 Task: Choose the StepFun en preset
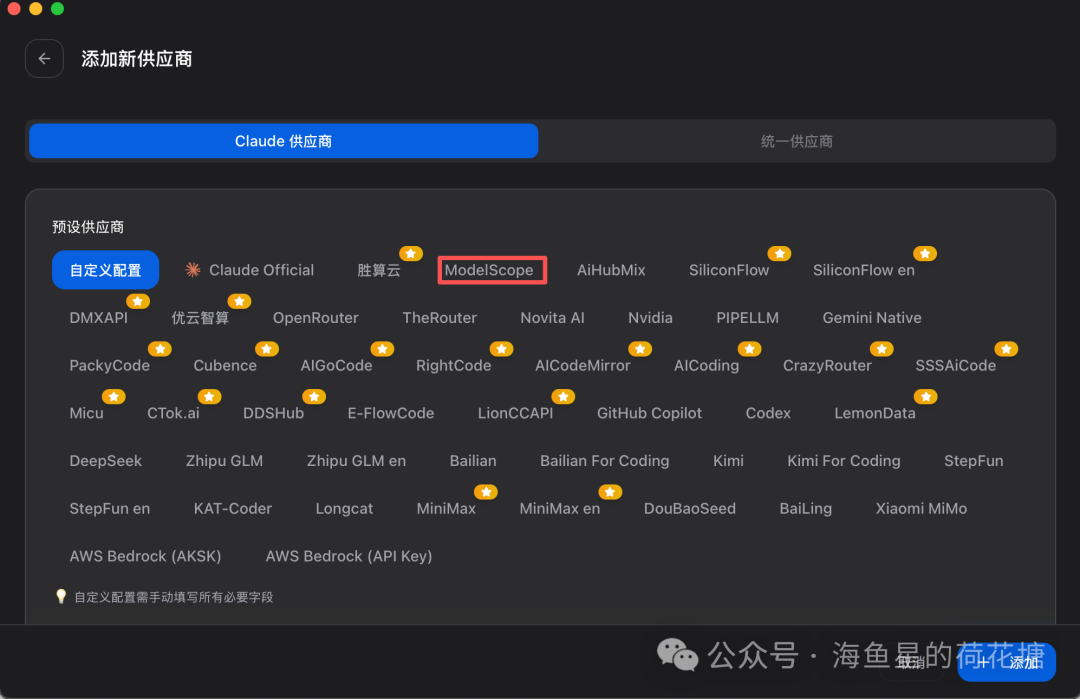point(110,508)
